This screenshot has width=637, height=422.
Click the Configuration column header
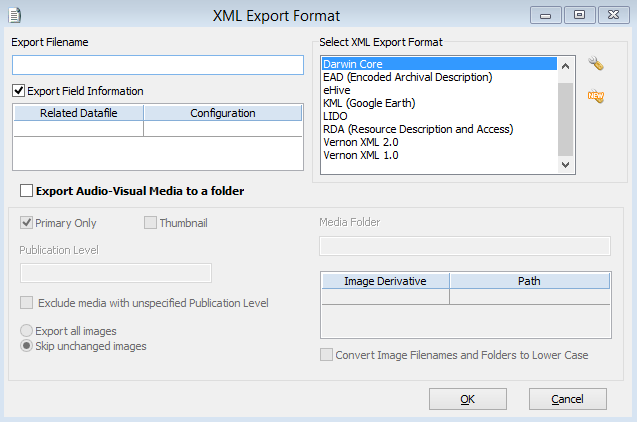tap(223, 113)
